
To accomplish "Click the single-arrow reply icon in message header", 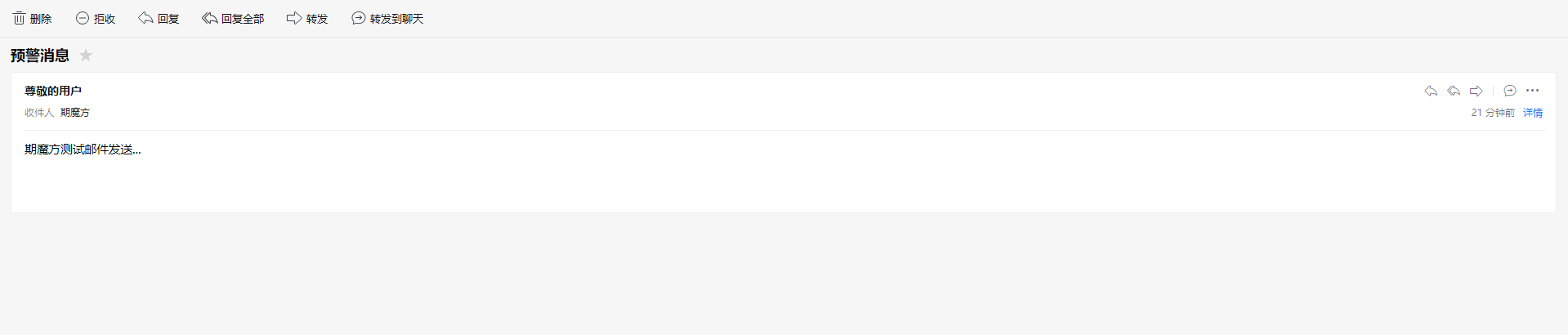I will point(1431,91).
